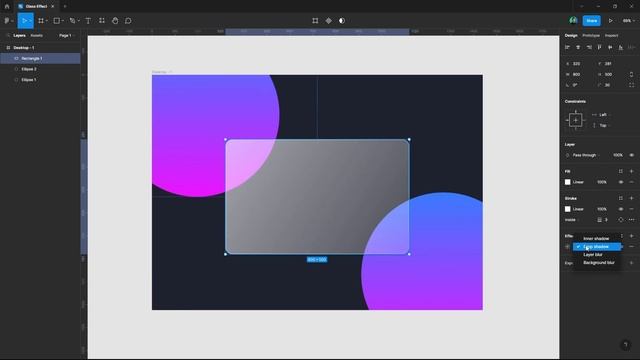Switch to the Assets tab

click(x=37, y=36)
